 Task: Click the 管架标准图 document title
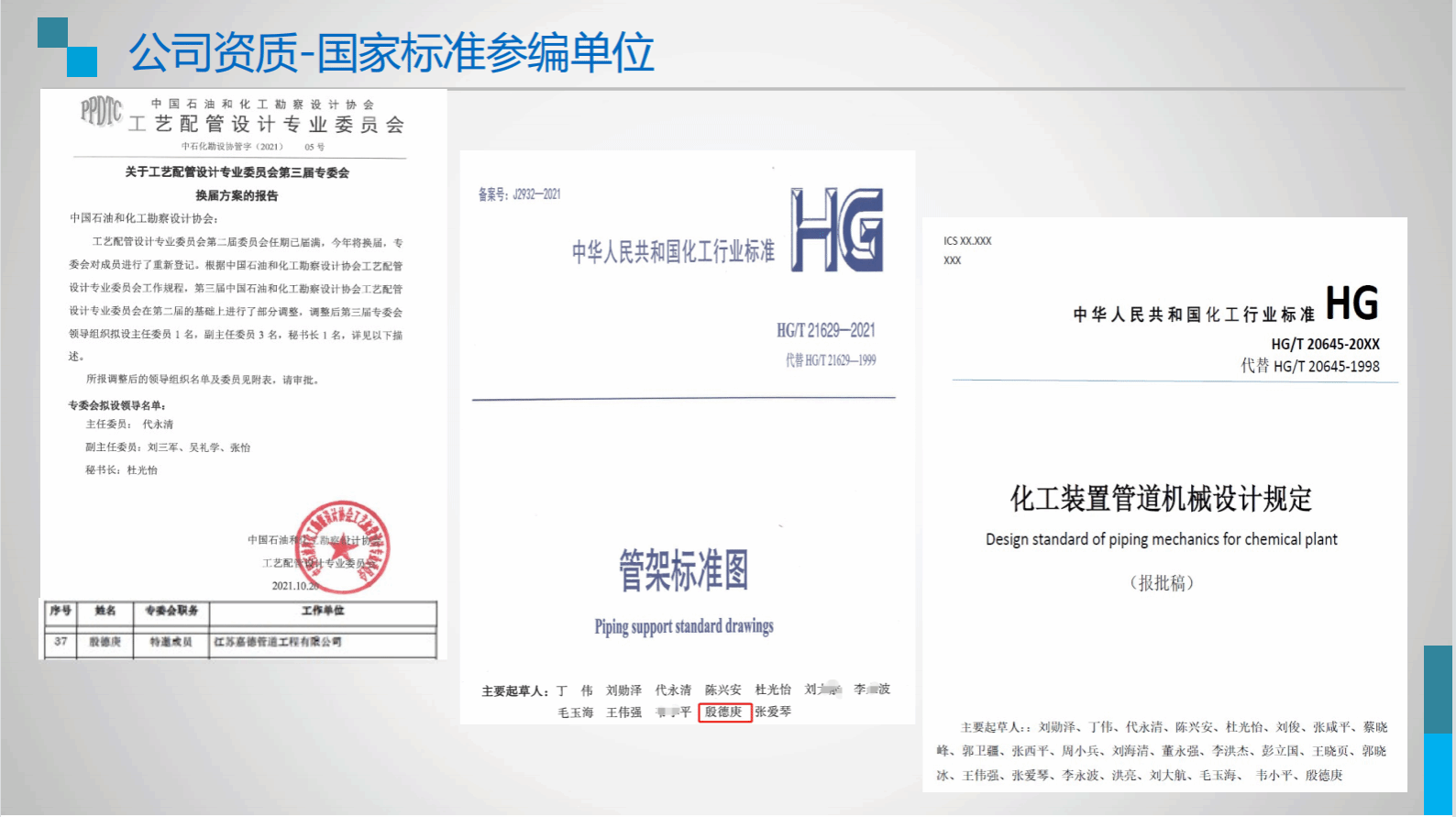[683, 570]
